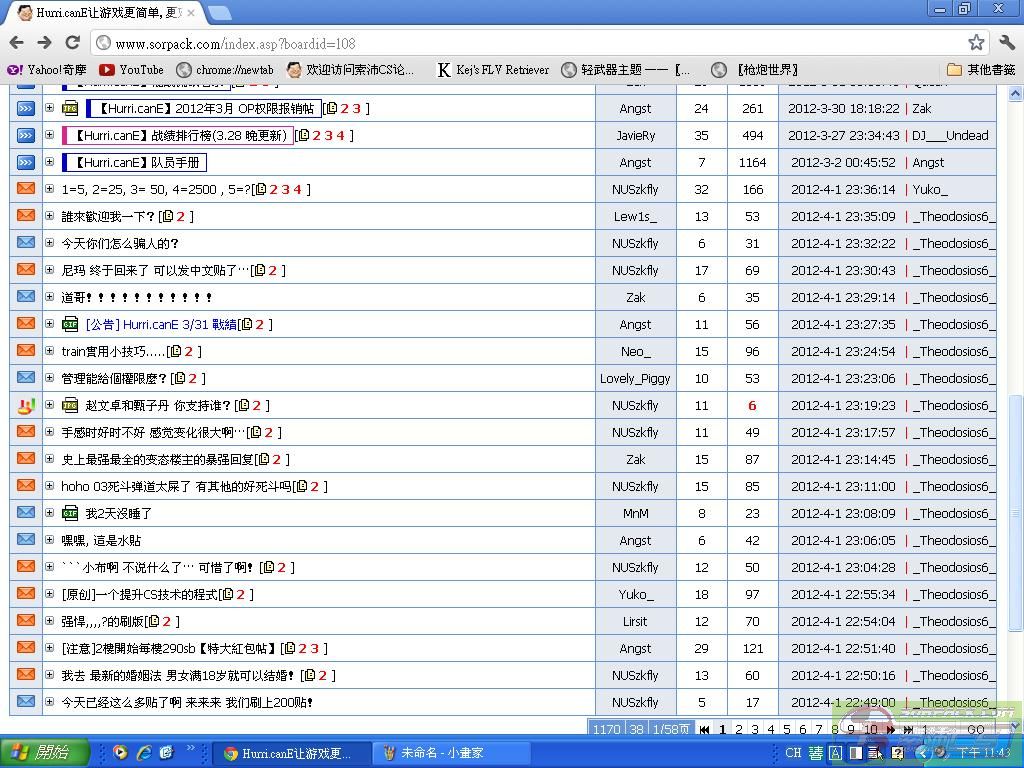This screenshot has height=768, width=1024.
Task: Reload the forum page
Action: [x=72, y=42]
